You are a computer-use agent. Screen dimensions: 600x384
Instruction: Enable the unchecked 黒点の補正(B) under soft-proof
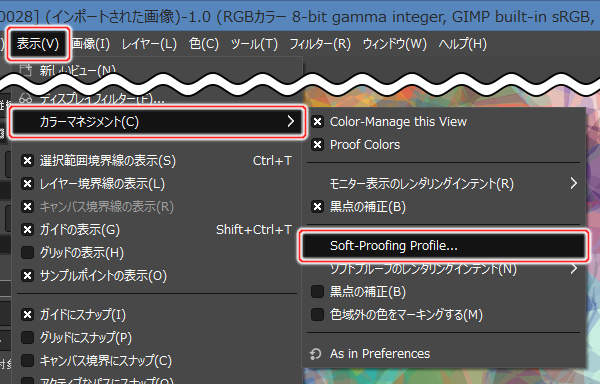pos(317,292)
